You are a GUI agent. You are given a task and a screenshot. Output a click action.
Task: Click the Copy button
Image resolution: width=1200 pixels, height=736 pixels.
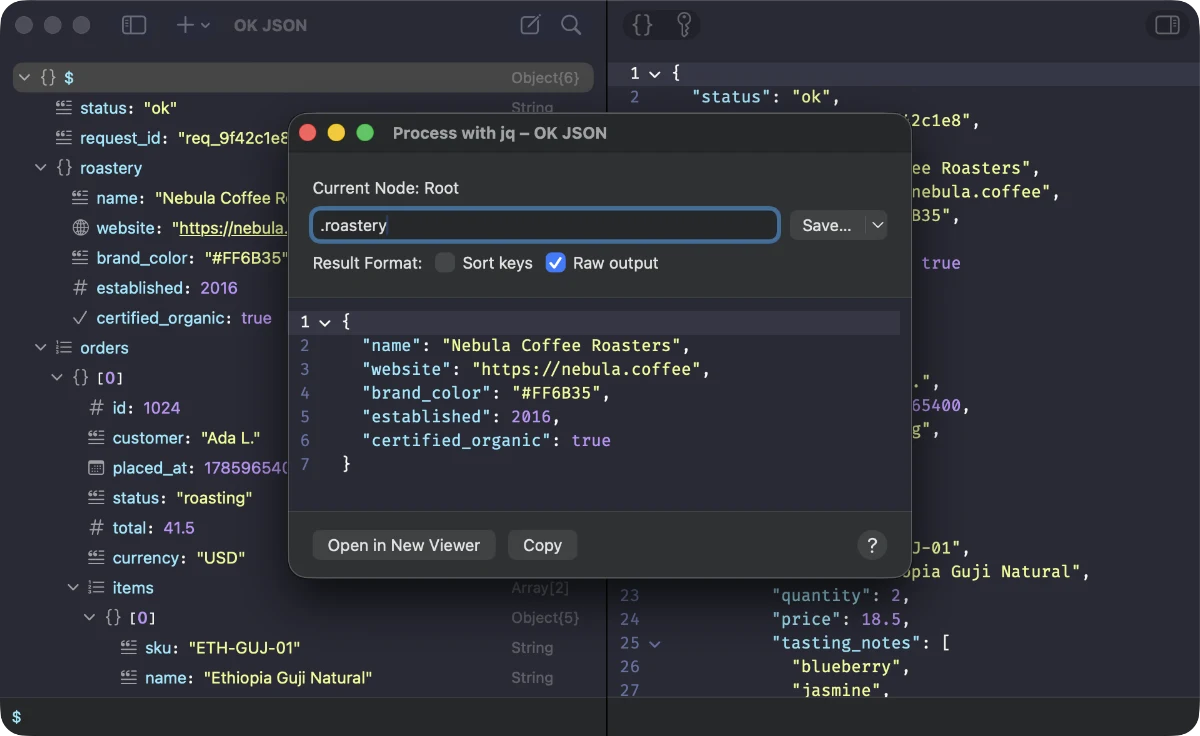point(542,545)
